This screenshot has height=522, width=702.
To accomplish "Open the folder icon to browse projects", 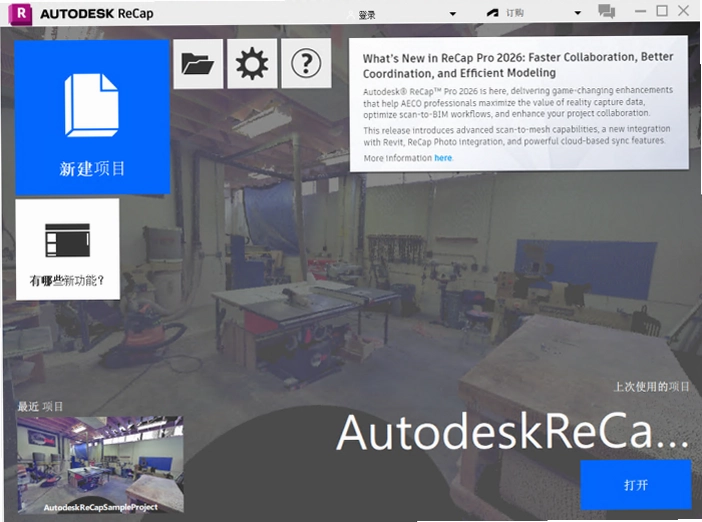I will tap(198, 63).
